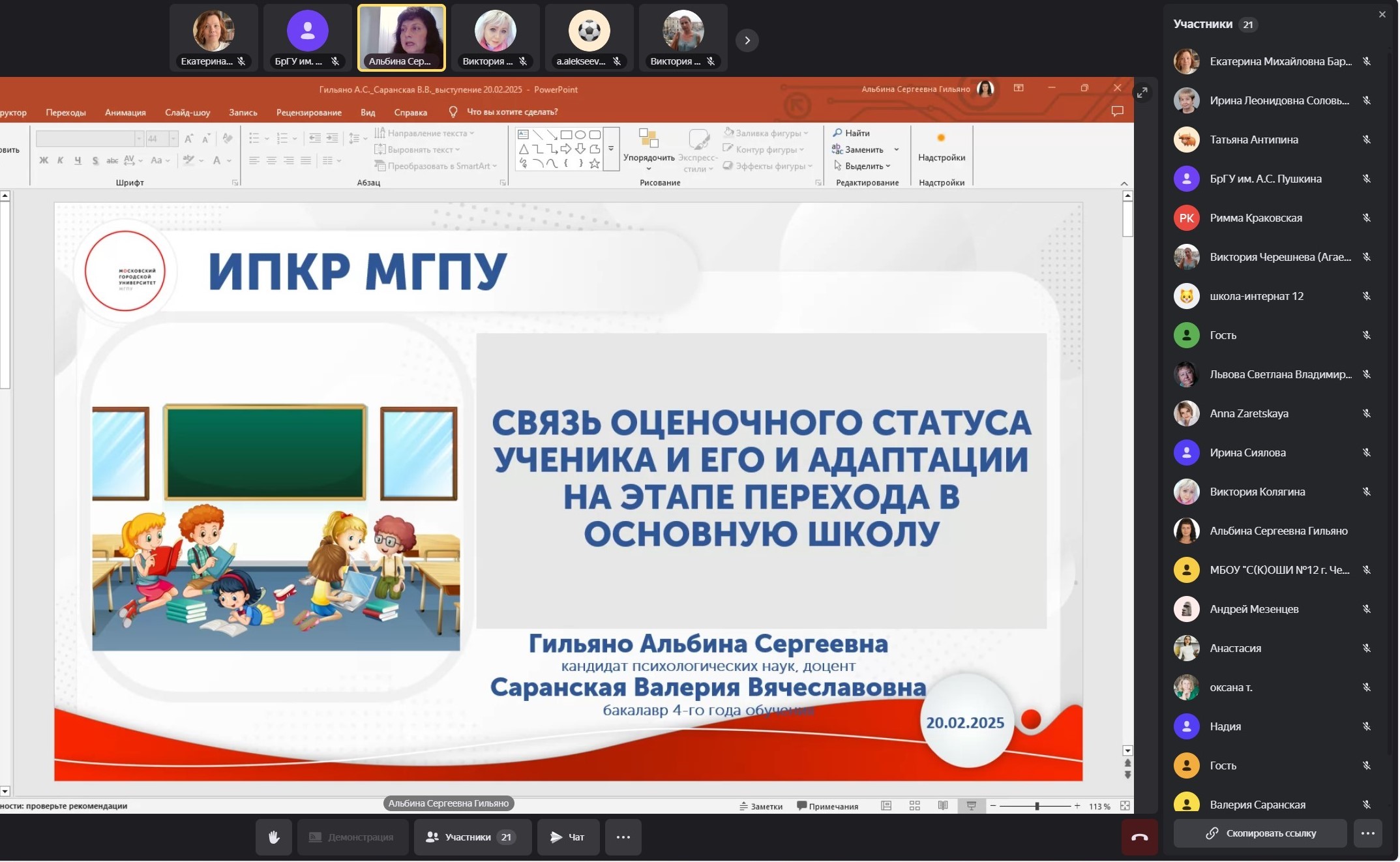Show next video thumbnails with chevron arrow

click(747, 40)
